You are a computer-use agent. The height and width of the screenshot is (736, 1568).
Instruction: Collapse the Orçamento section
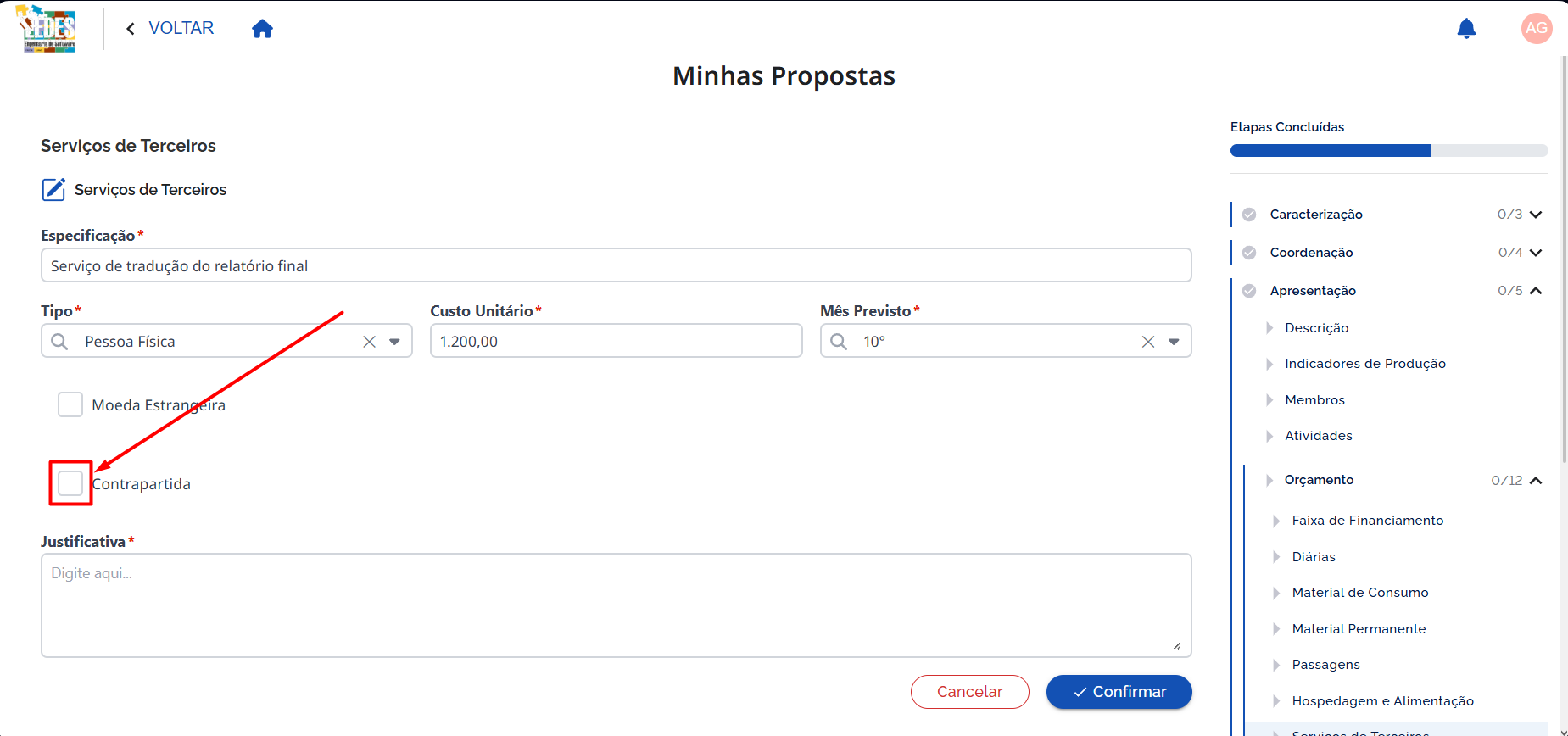[x=1536, y=480]
